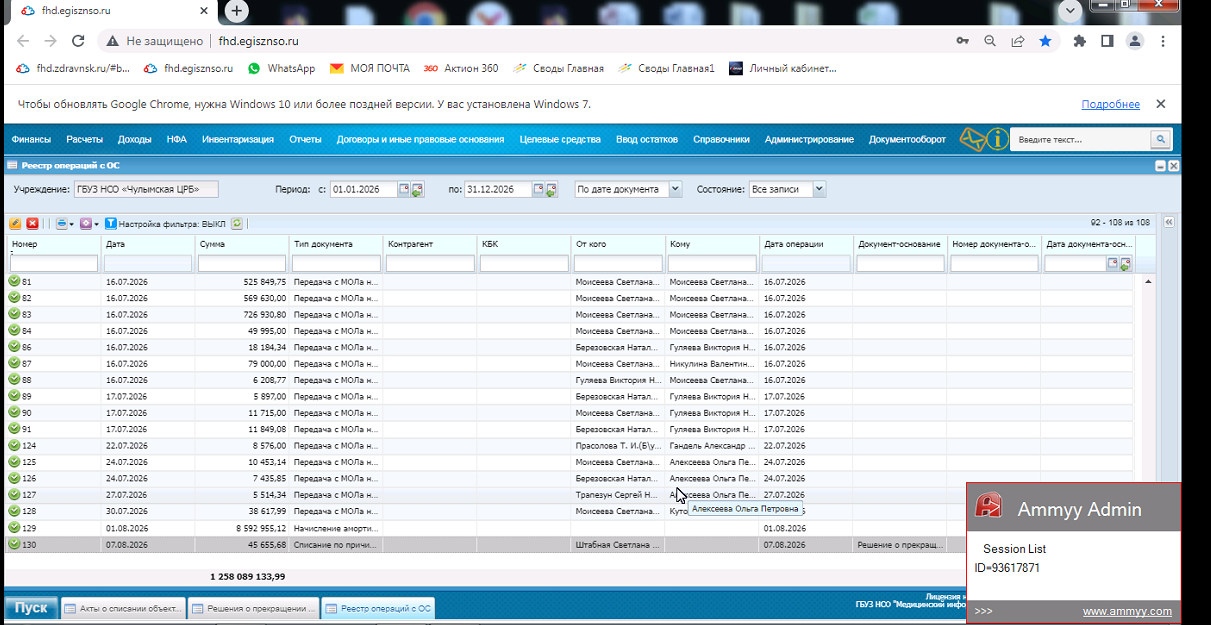Open the НФА menu
This screenshot has width=1211, height=625.
(177, 139)
